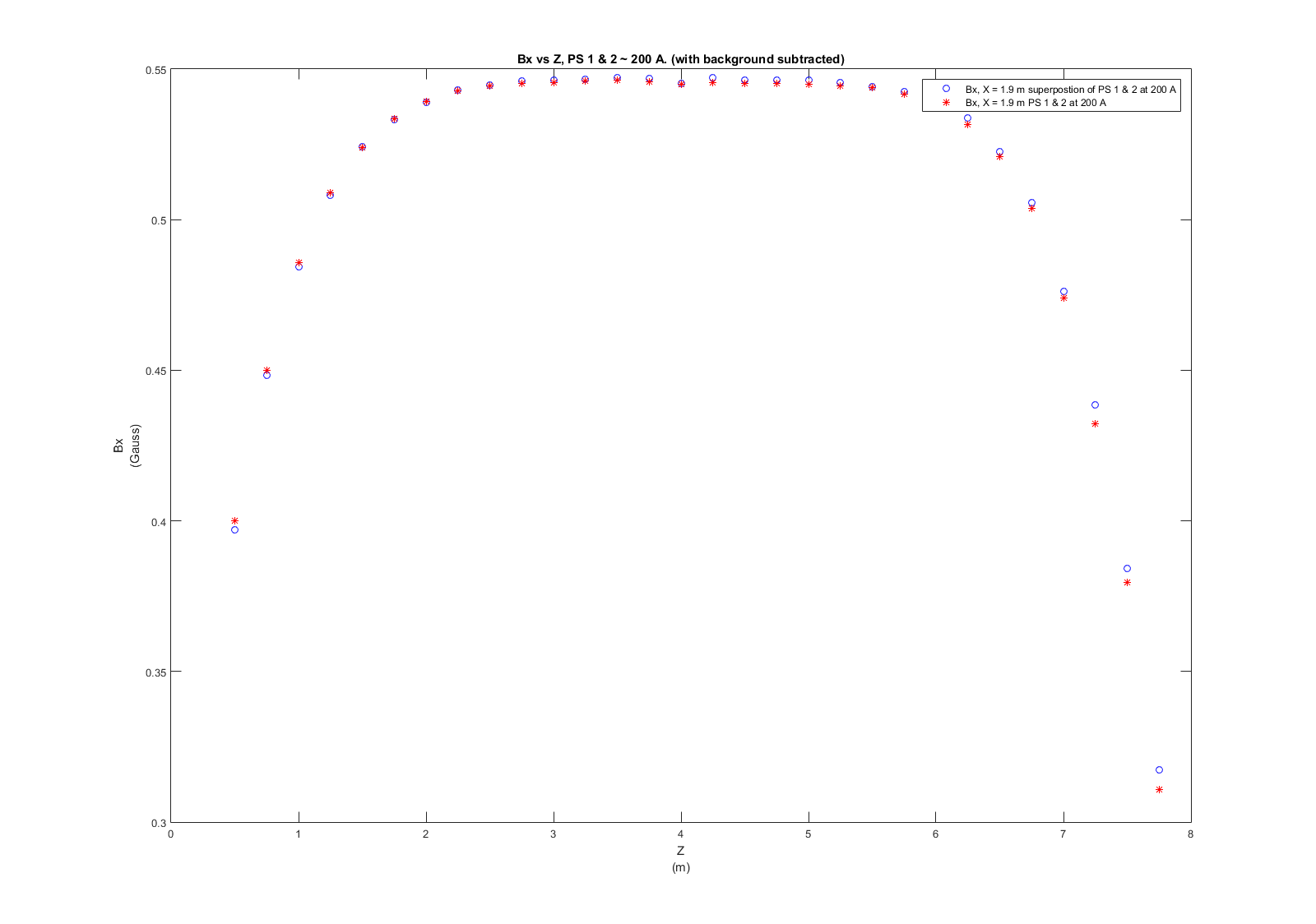Select the lowest blue circle data point
This screenshot has height=924, width=1316.
pos(1159,770)
